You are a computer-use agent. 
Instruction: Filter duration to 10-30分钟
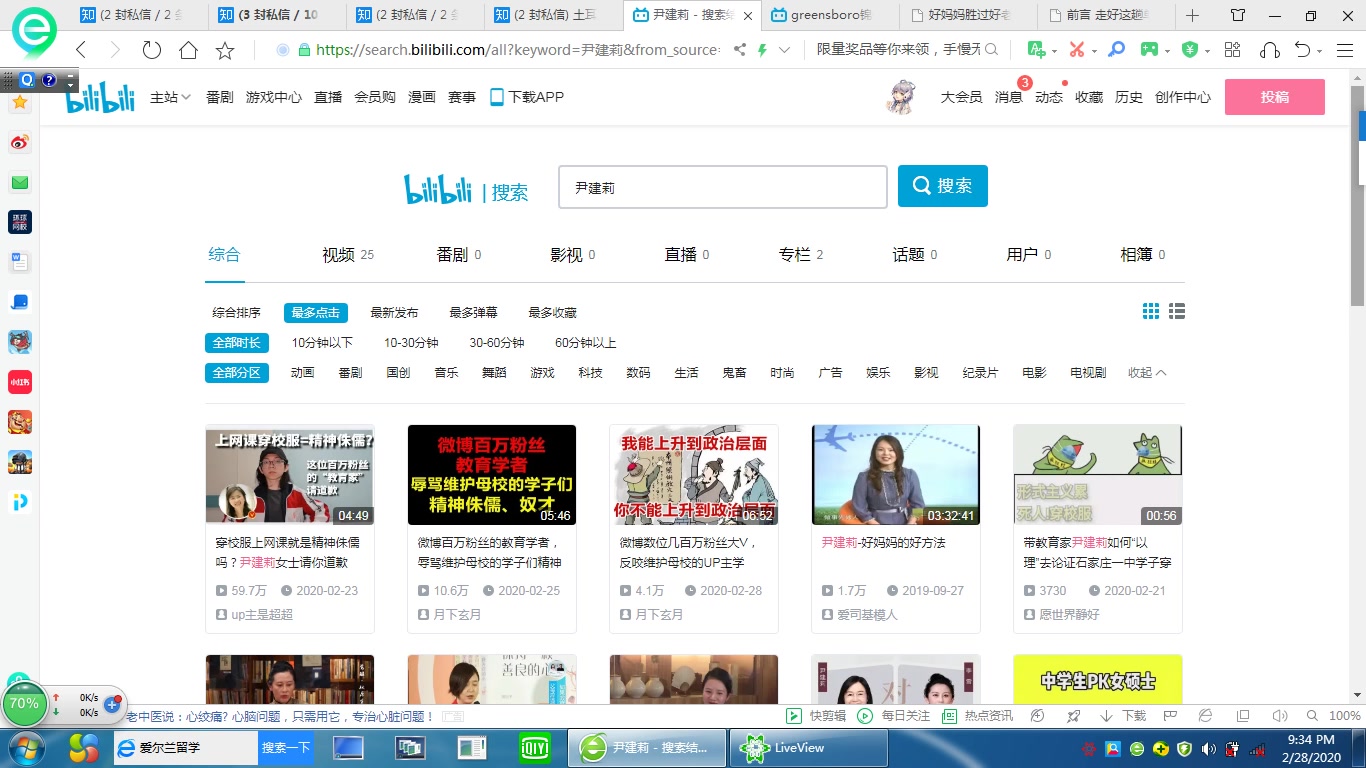pos(411,343)
